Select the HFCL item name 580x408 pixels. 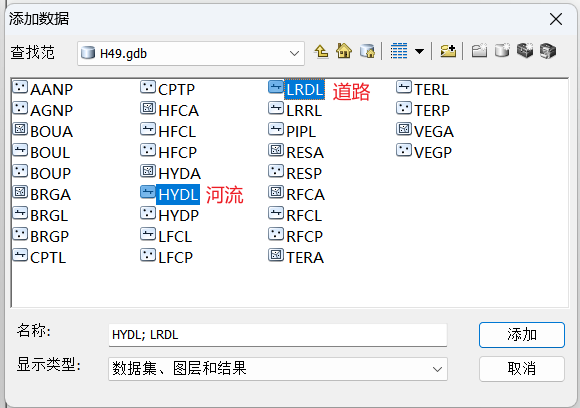tap(177, 132)
